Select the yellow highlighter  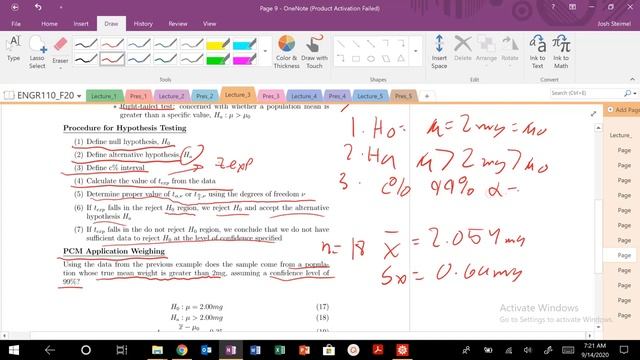pos(218,44)
